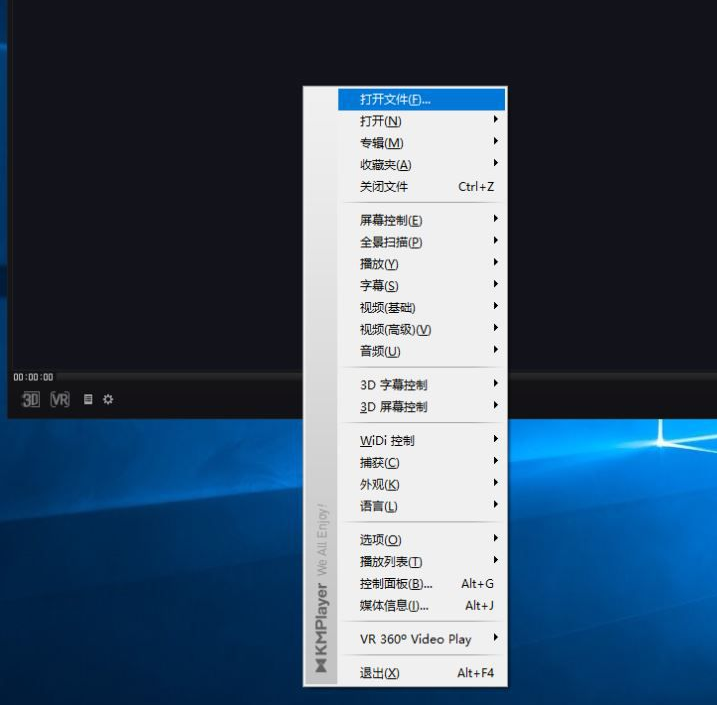Expand the 语言(L) submenu
This screenshot has width=717, height=705.
[378, 506]
